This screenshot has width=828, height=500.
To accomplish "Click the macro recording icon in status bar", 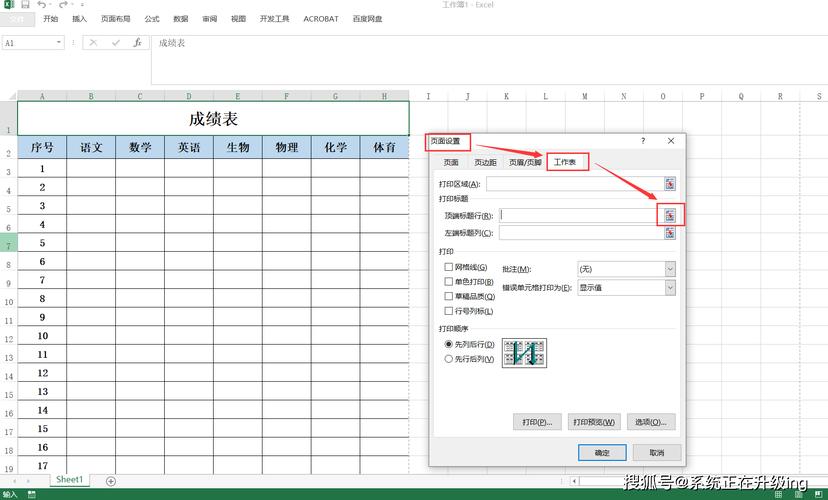I will [32, 495].
